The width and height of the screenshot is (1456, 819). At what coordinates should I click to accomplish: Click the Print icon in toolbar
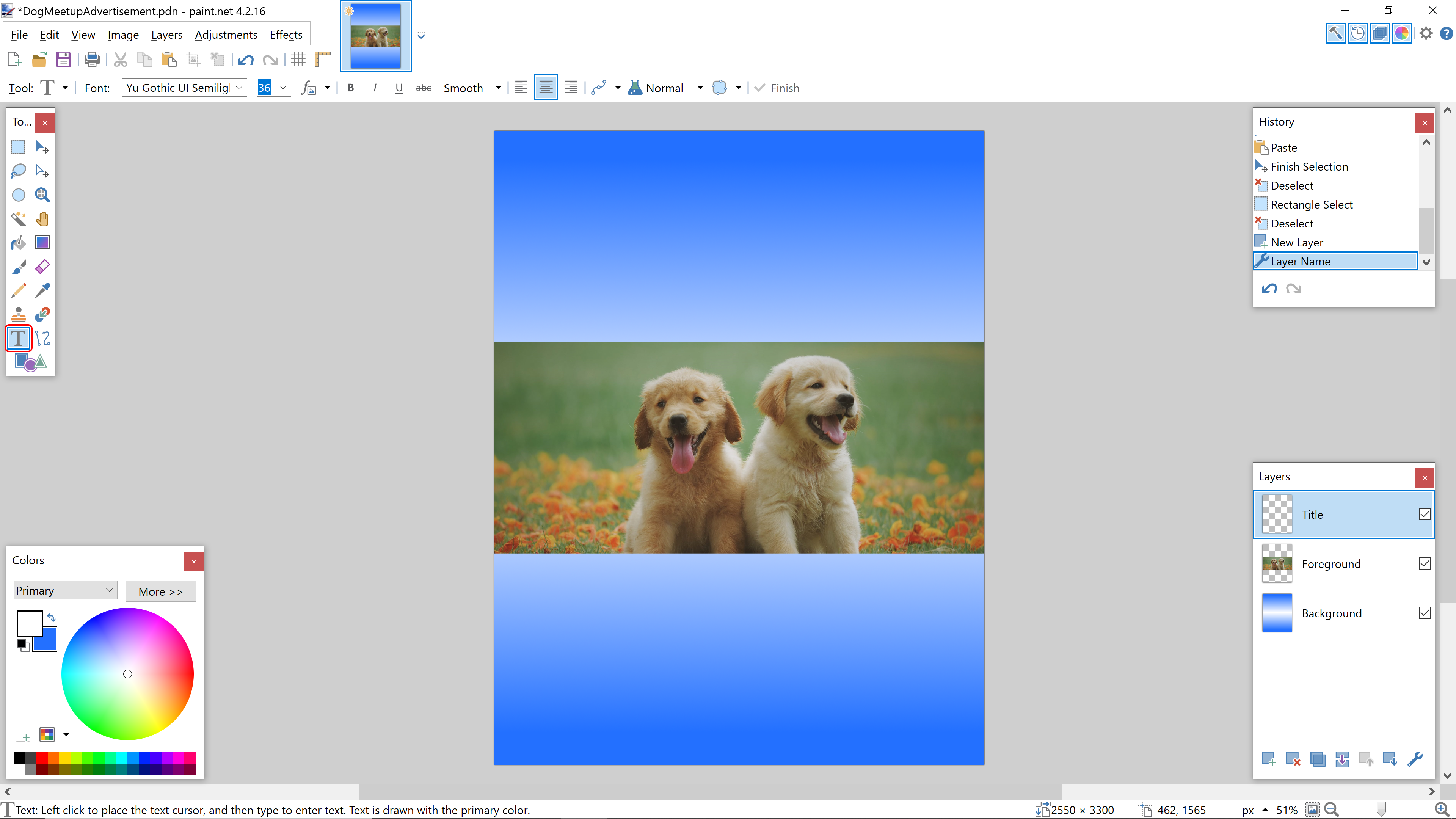91,60
